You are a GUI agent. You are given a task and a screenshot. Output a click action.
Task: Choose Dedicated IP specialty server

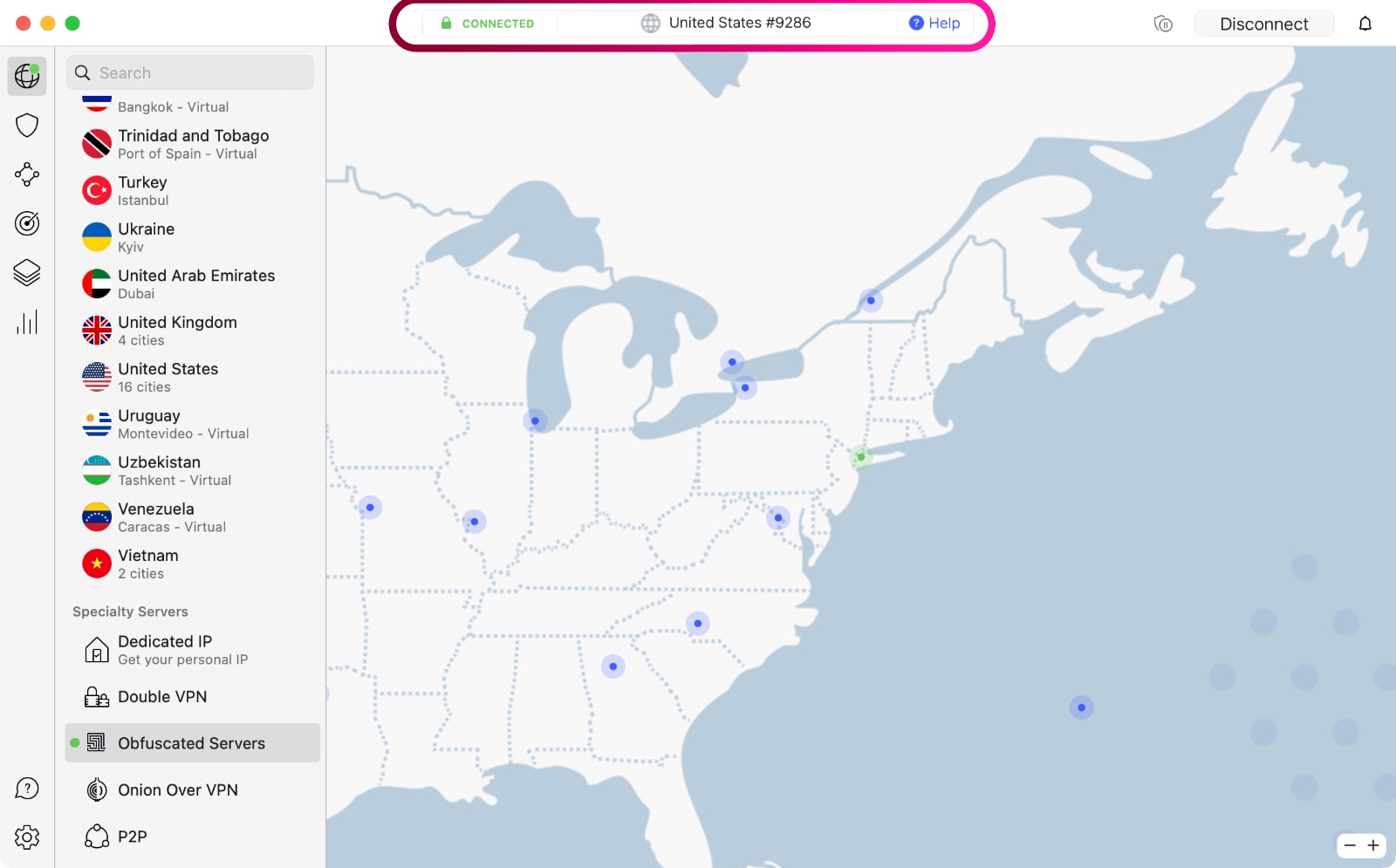(192, 650)
